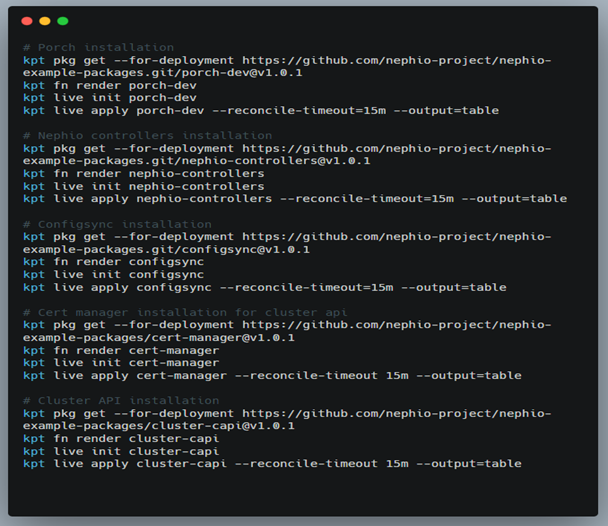The width and height of the screenshot is (608, 526).
Task: Click 'kpt live init configsync' line
Action: [114, 274]
